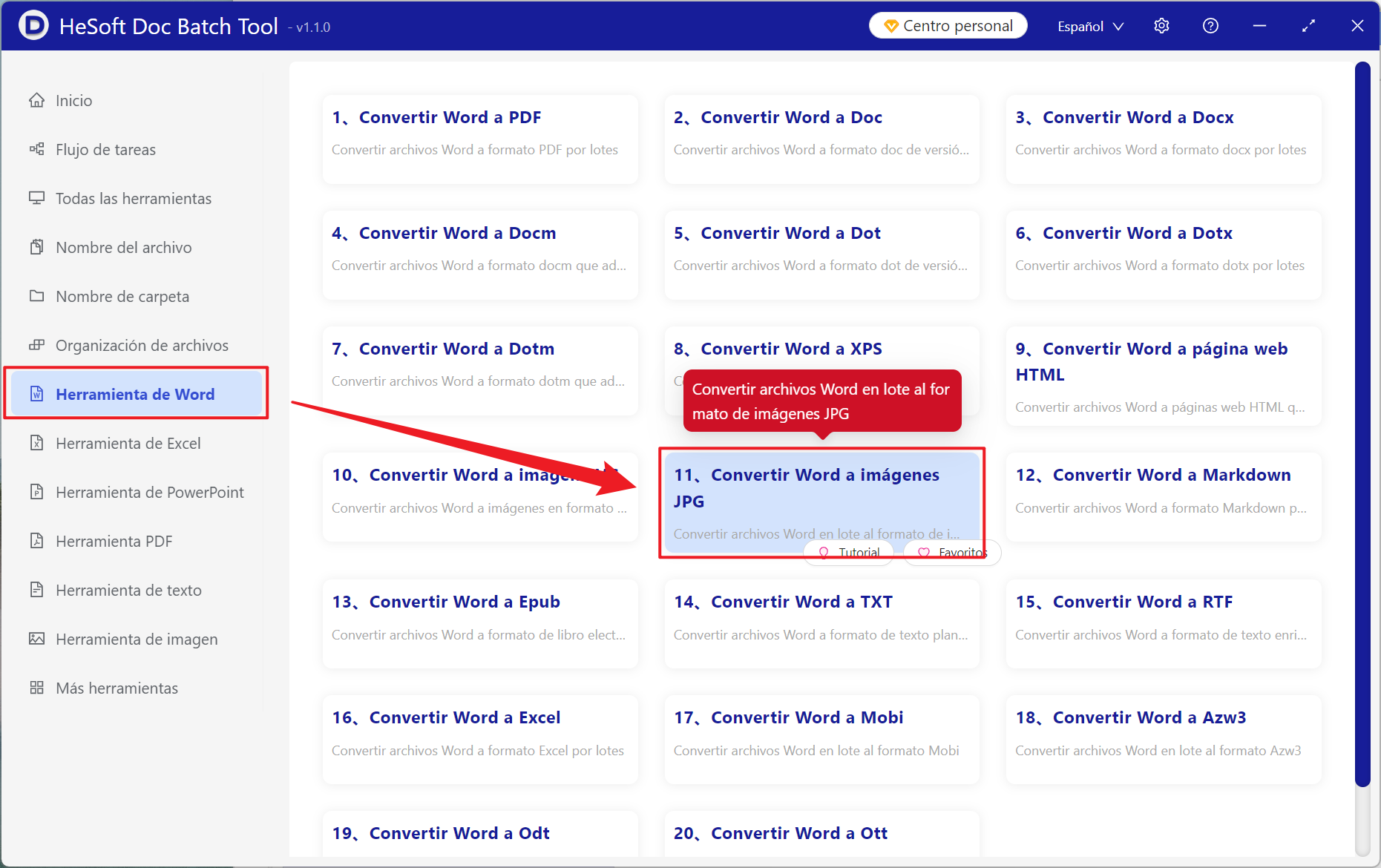Screen dimensions: 1381x868
Task: Click the Herramienta de Word document icon
Action: pyautogui.click(x=36, y=394)
